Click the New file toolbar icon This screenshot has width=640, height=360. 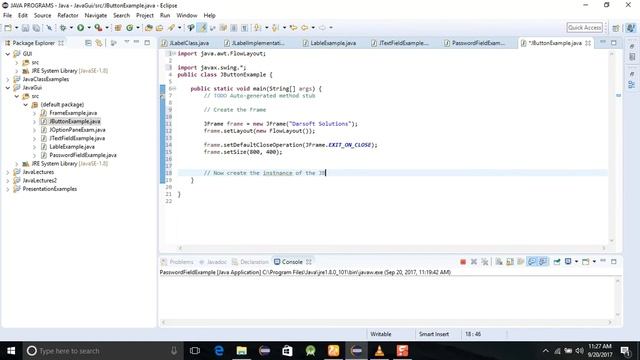[8, 28]
